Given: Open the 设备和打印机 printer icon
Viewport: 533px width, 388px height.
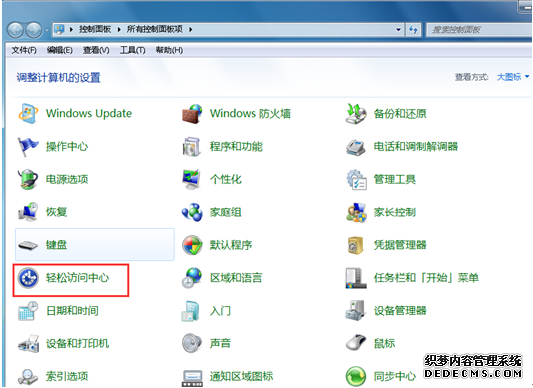Looking at the screenshot, I should (29, 343).
